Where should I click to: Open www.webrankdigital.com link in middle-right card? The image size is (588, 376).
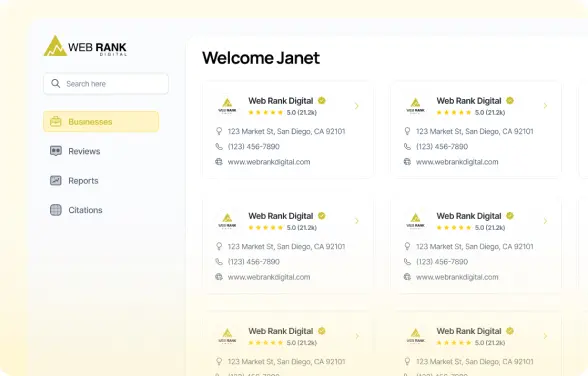point(457,277)
